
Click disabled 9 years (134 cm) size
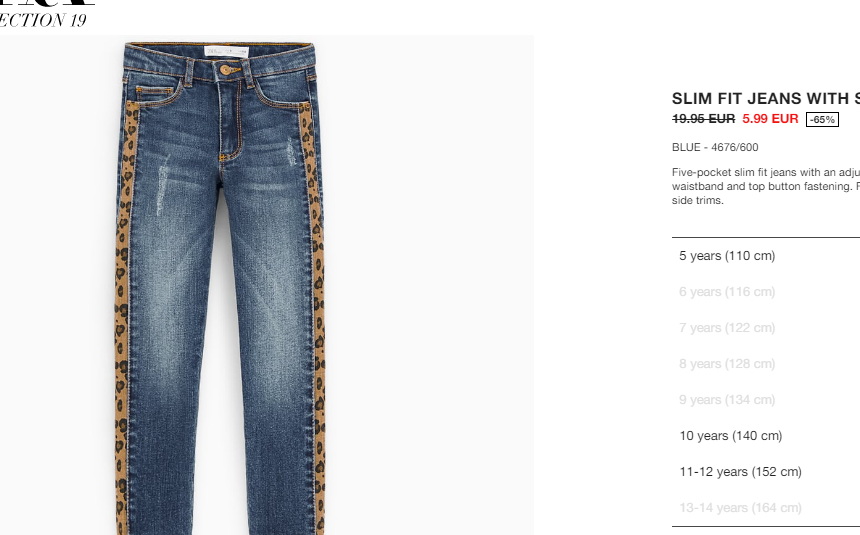(727, 400)
